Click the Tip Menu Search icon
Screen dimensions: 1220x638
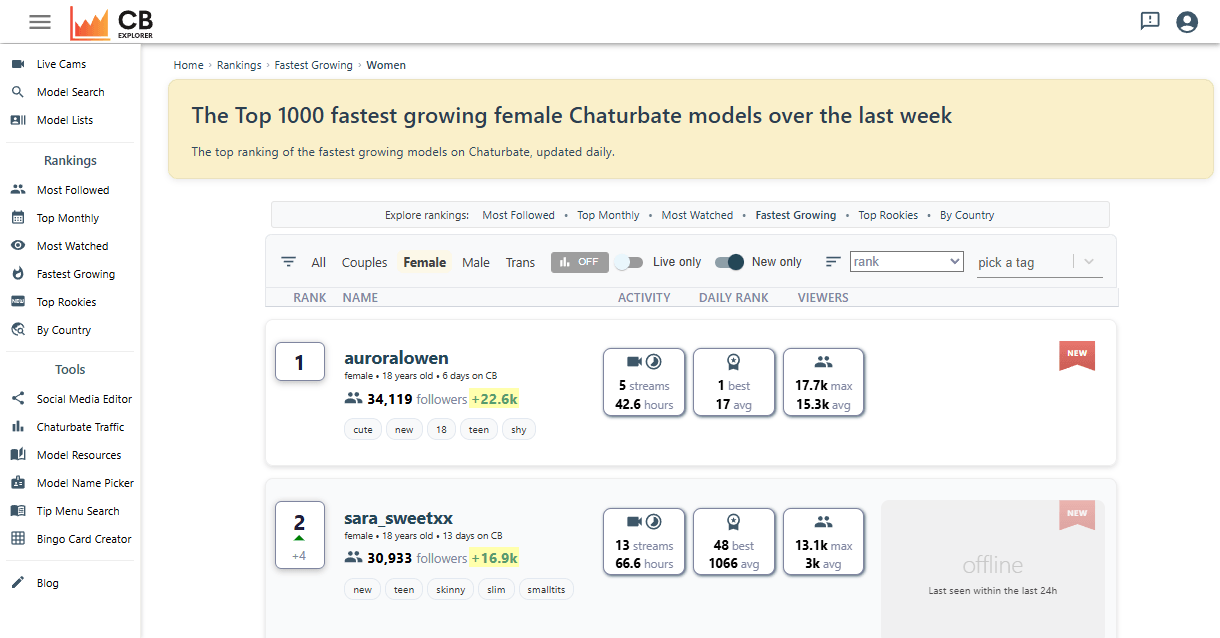(17, 511)
